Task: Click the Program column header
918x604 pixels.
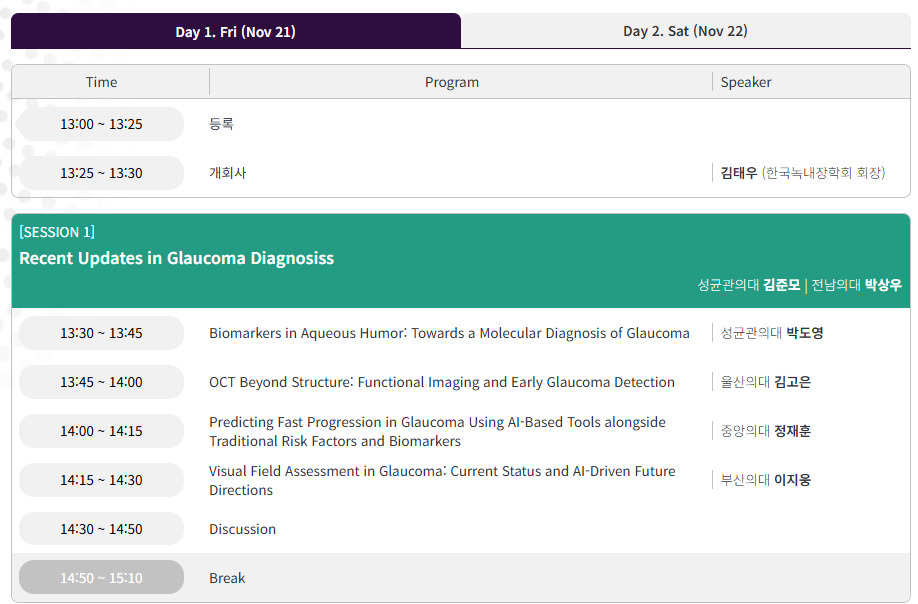Action: (x=452, y=82)
